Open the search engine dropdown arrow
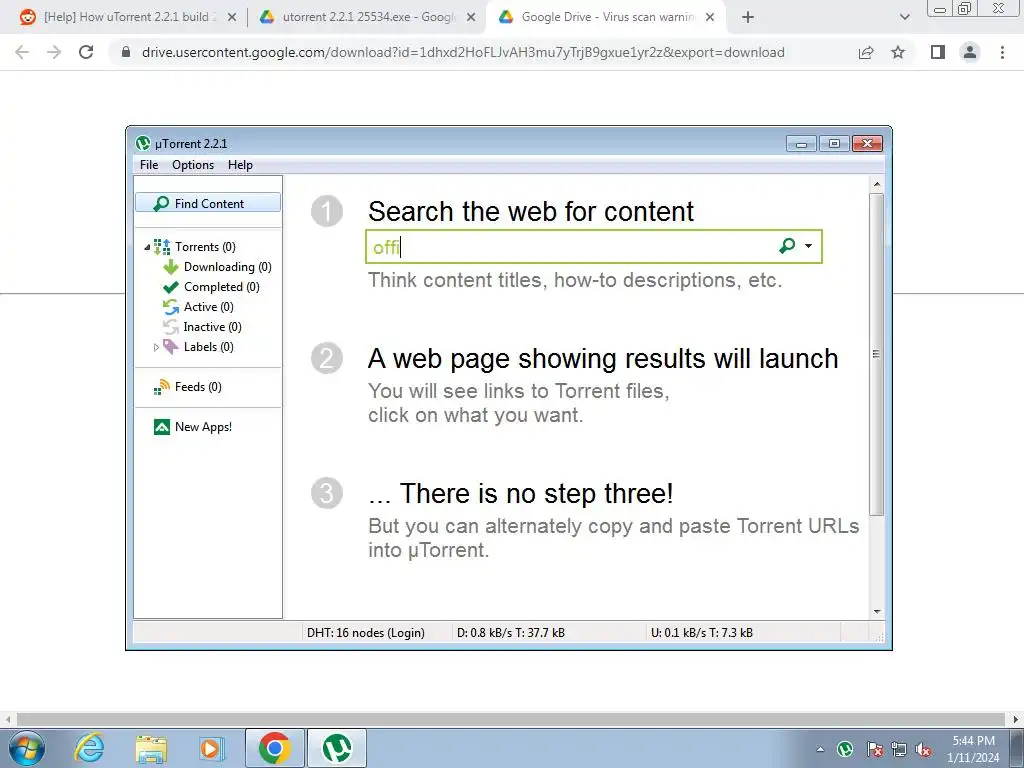The image size is (1024, 768). tap(808, 246)
